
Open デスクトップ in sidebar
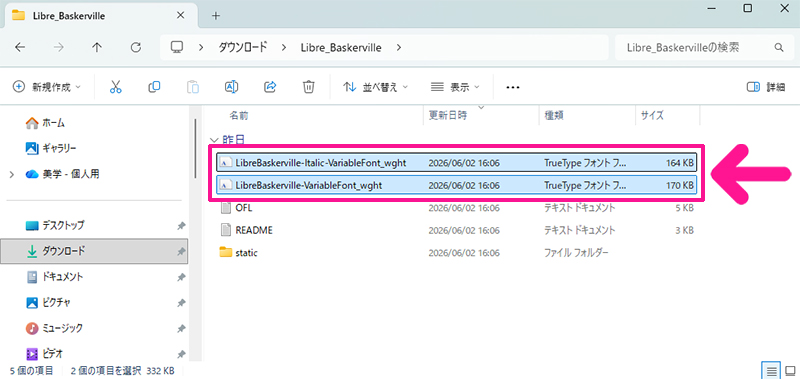[55, 225]
